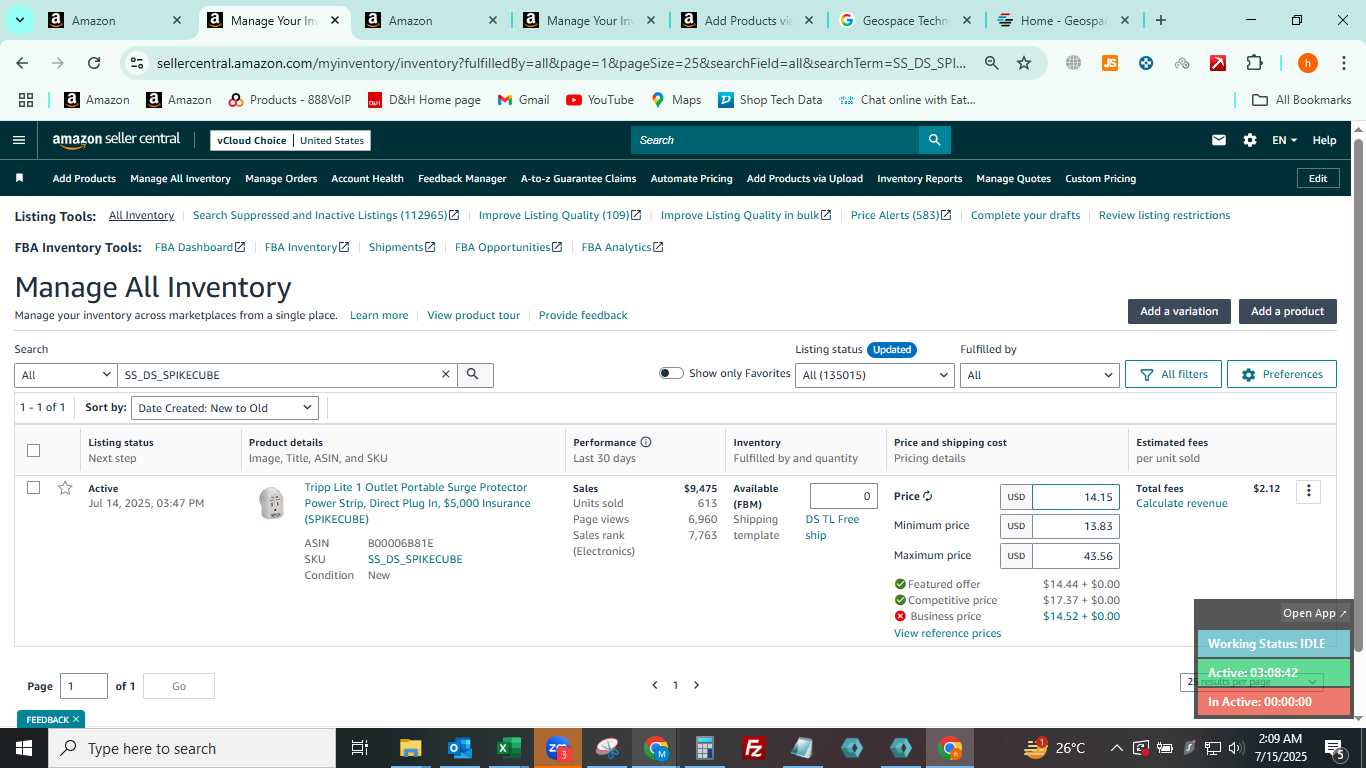Image resolution: width=1366 pixels, height=768 pixels.
Task: Open the EN language dropdown
Action: click(x=1284, y=140)
